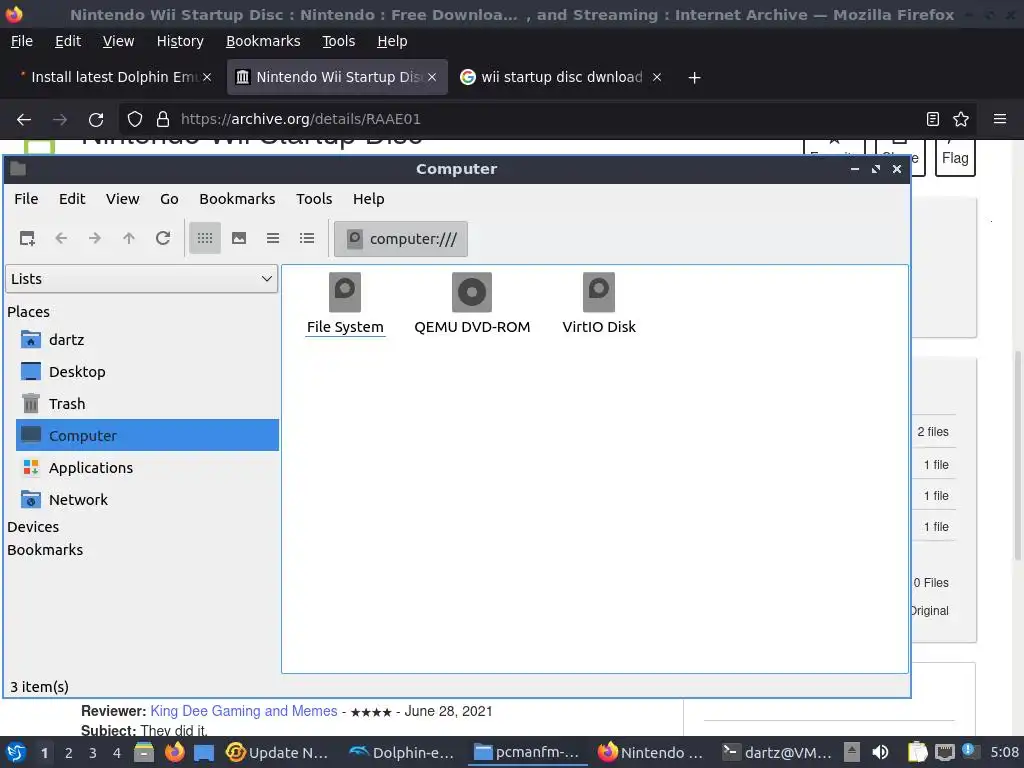Switch file manager to thumbnail view
1024x768 pixels.
coord(239,238)
